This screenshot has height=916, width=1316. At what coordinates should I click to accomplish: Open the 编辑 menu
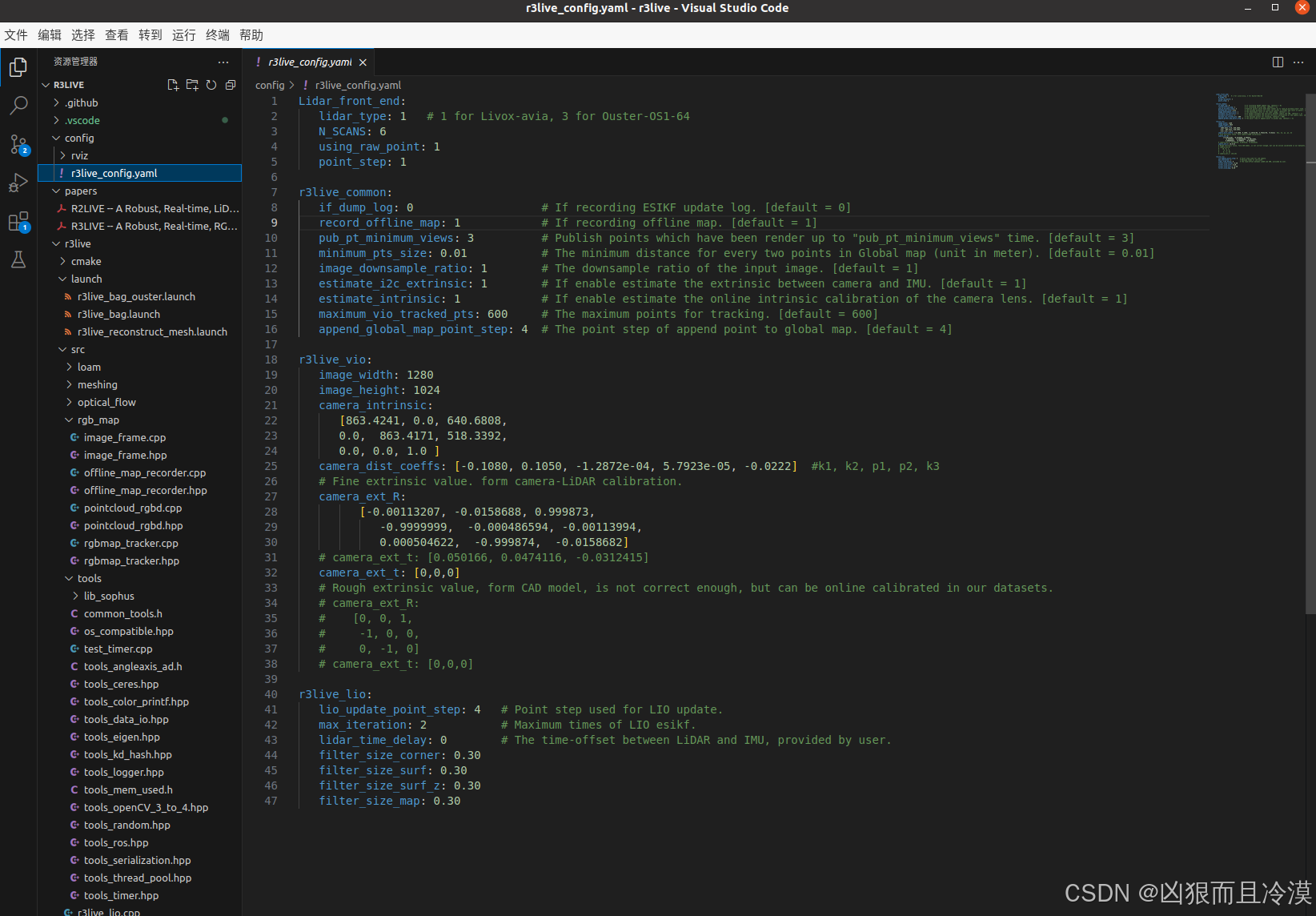(50, 35)
